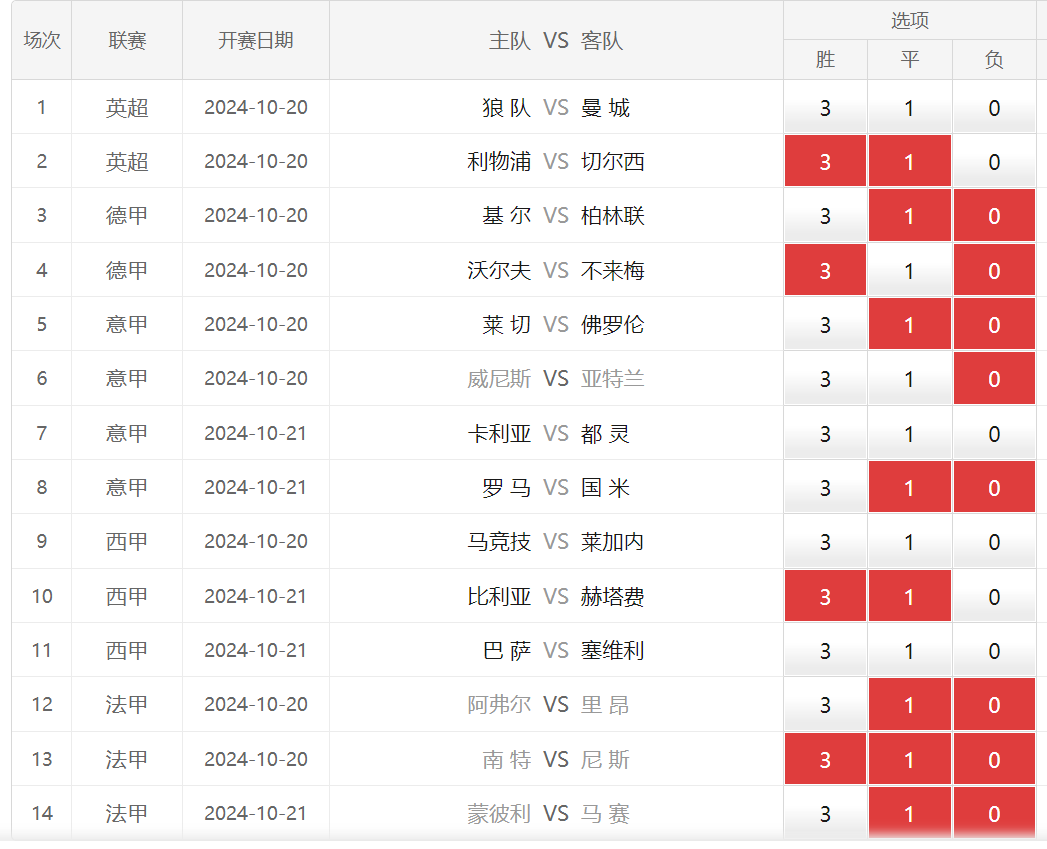Click the 场次 column header

pyautogui.click(x=42, y=40)
